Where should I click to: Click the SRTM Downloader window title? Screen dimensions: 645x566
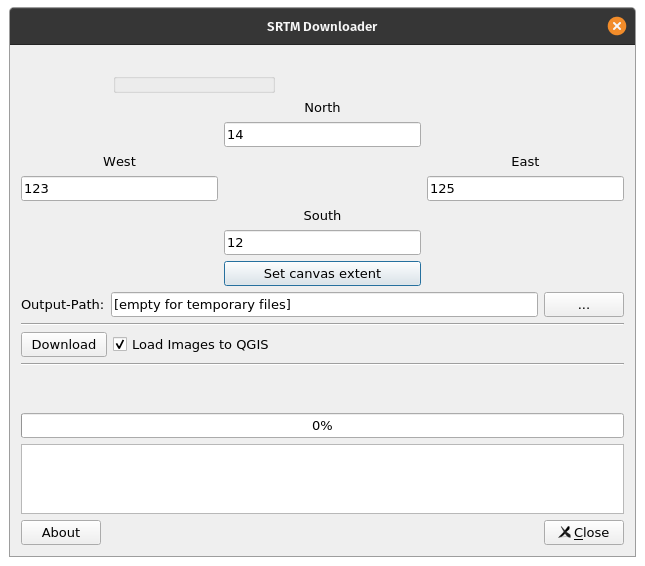(x=322, y=27)
